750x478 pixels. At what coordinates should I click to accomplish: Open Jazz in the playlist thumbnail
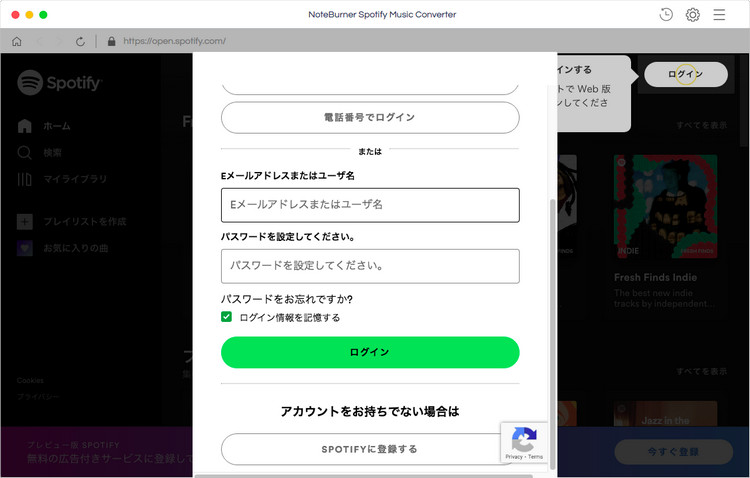[665, 413]
